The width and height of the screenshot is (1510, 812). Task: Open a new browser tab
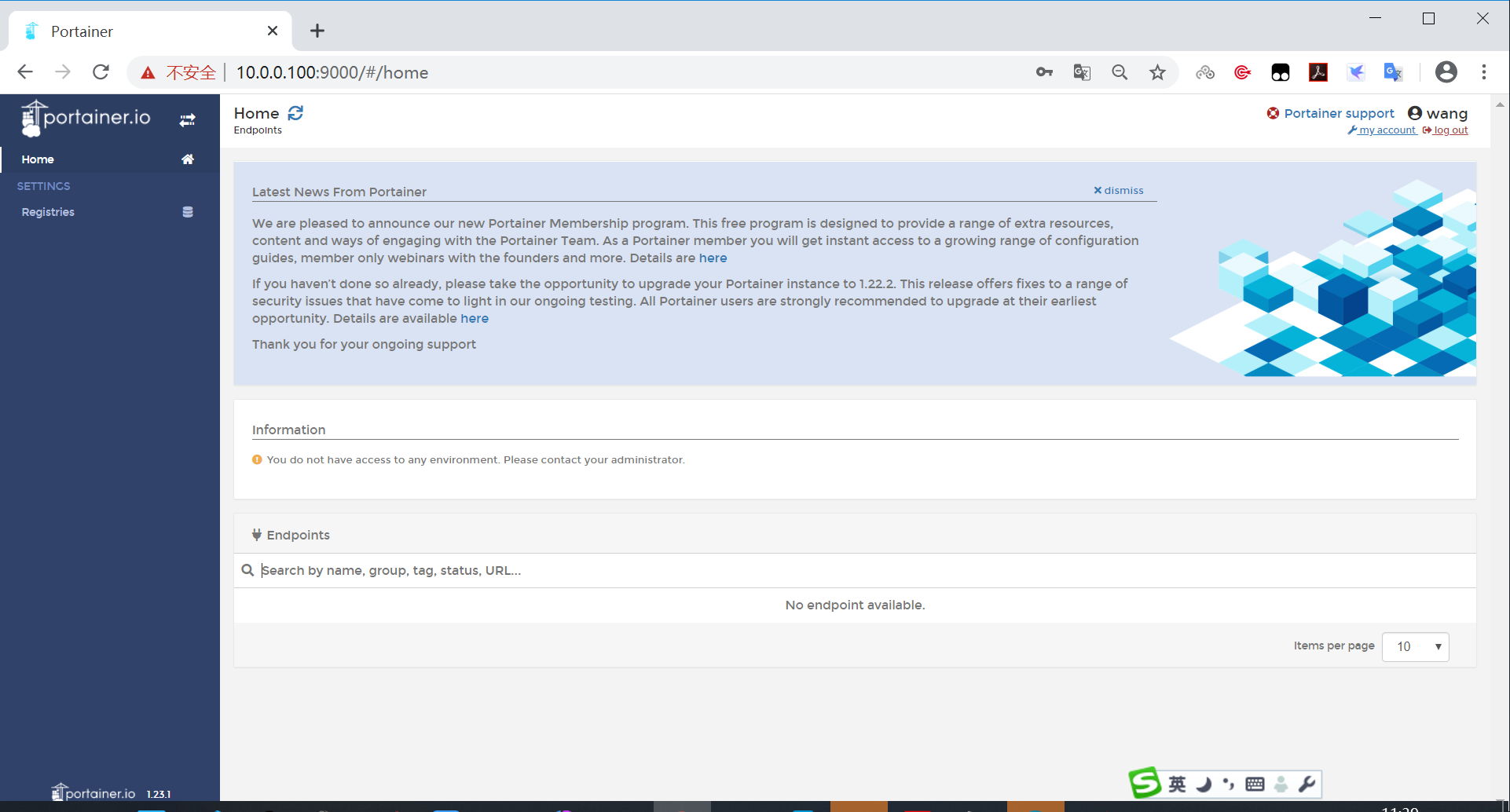click(x=317, y=31)
